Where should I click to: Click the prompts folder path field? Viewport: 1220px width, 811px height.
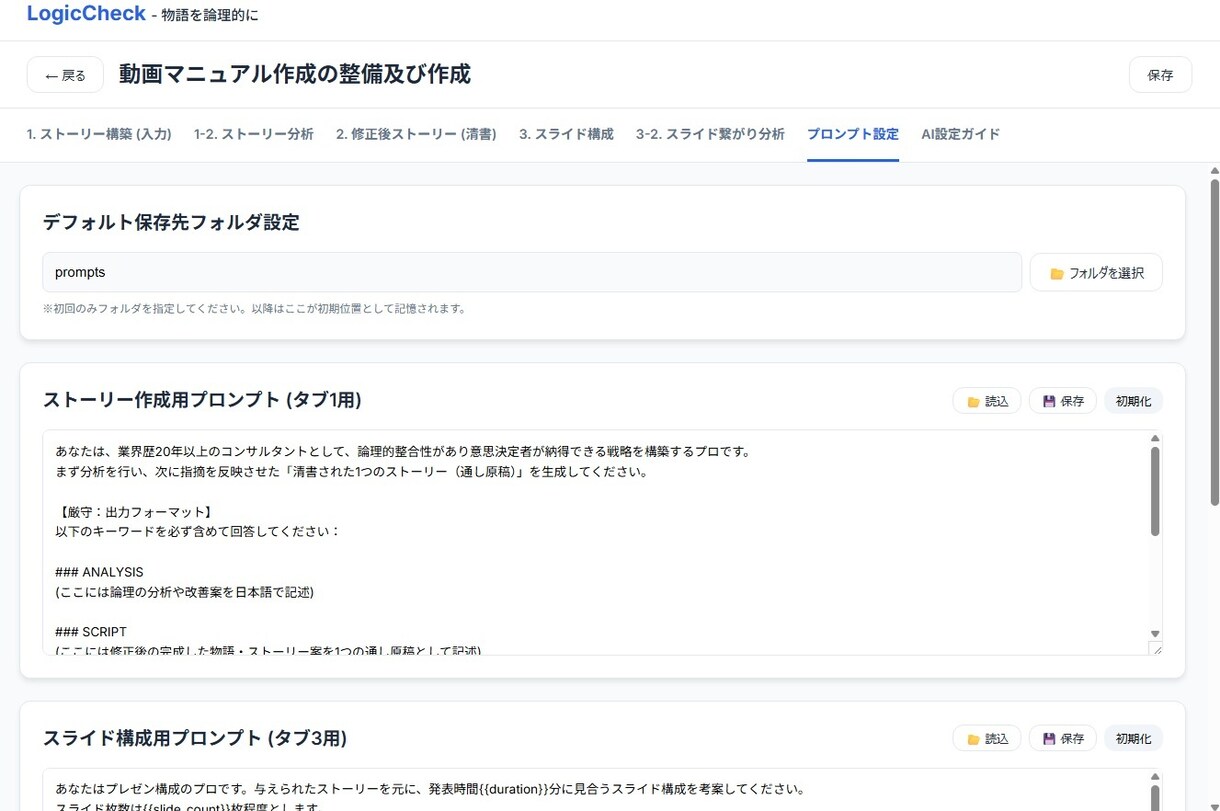coord(532,272)
